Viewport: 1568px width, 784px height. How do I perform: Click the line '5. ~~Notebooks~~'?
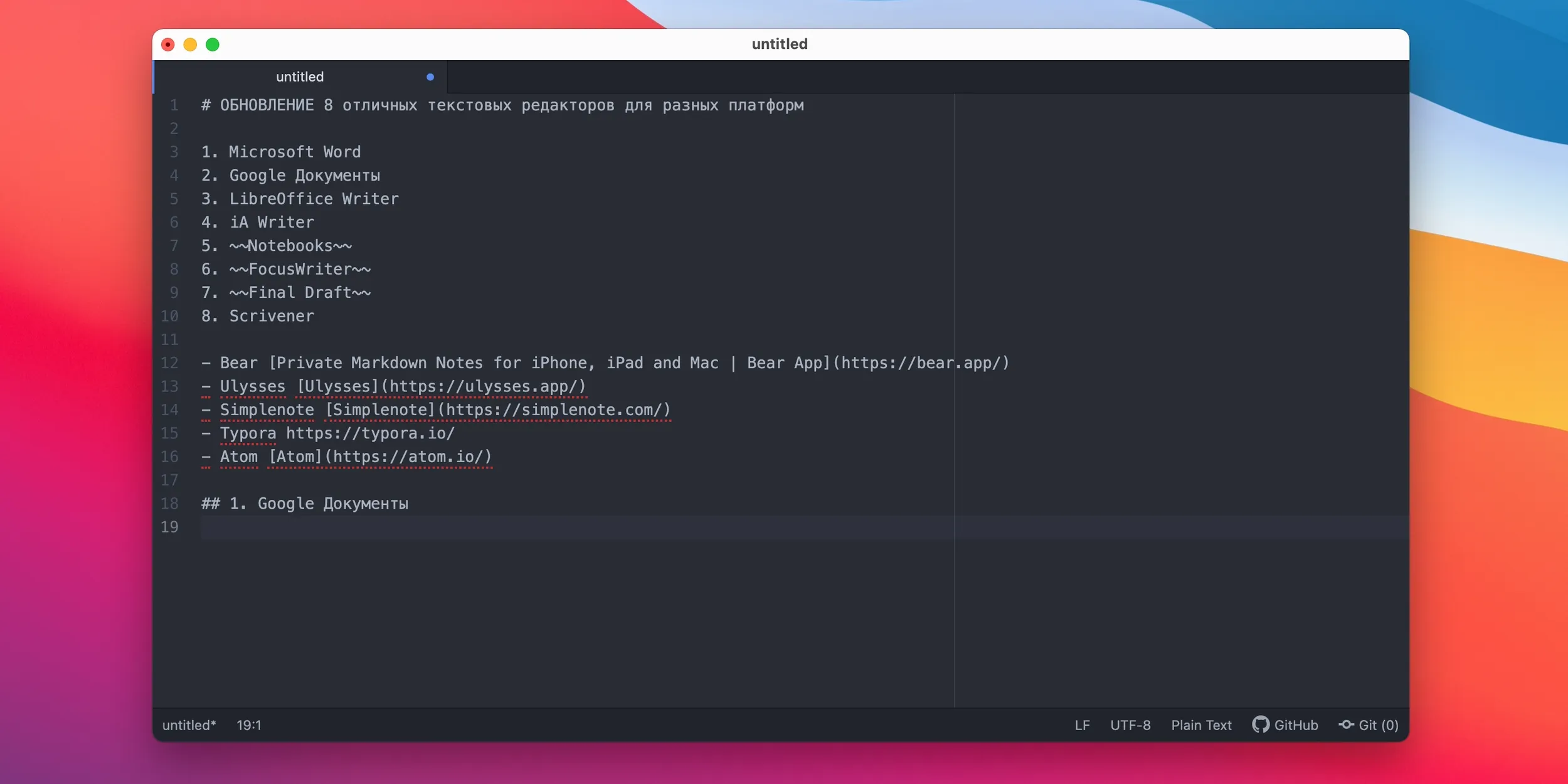[x=277, y=246]
